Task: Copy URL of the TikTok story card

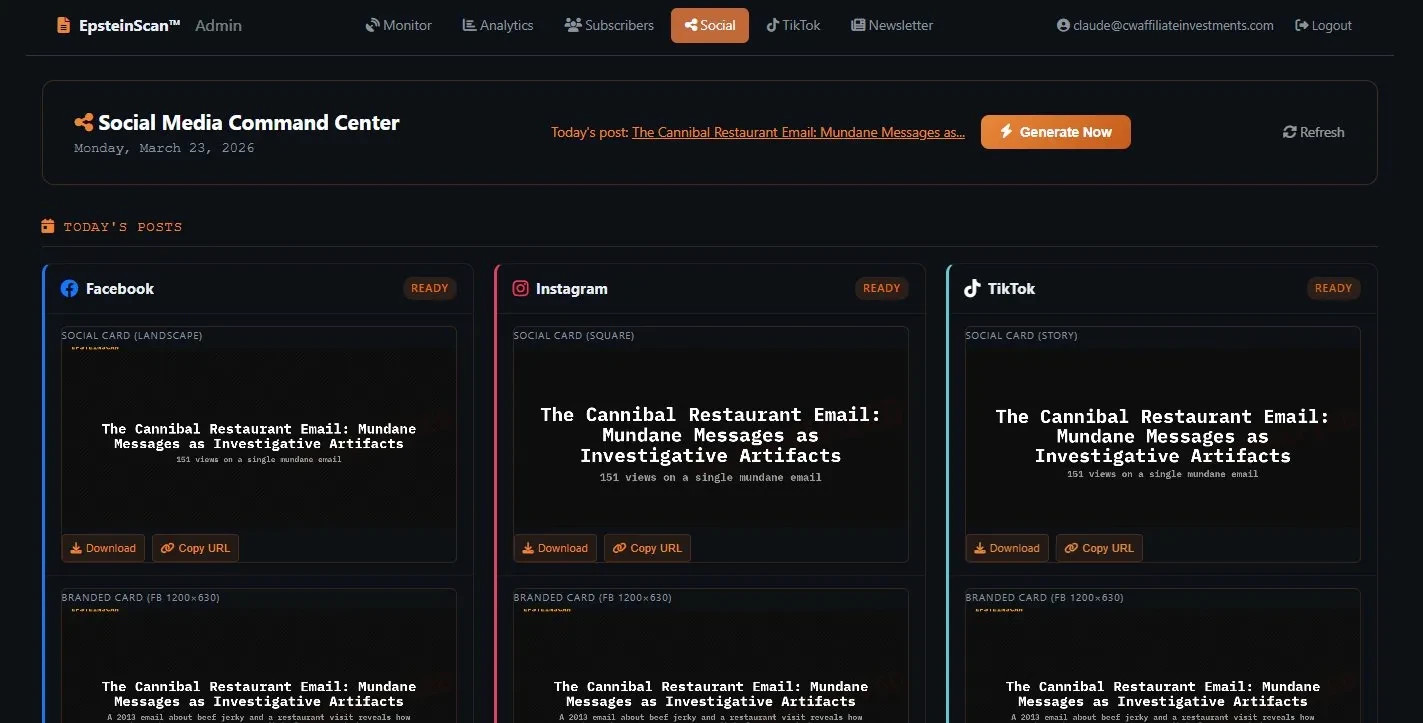Action: [1099, 548]
